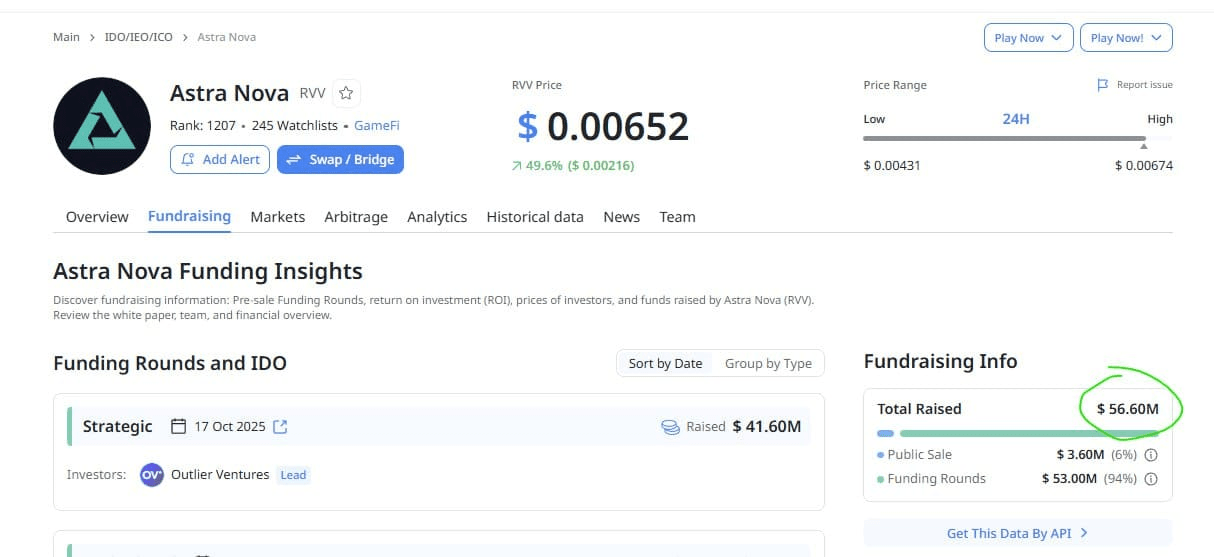Click the Total Raised progress bar

[x=1018, y=433]
